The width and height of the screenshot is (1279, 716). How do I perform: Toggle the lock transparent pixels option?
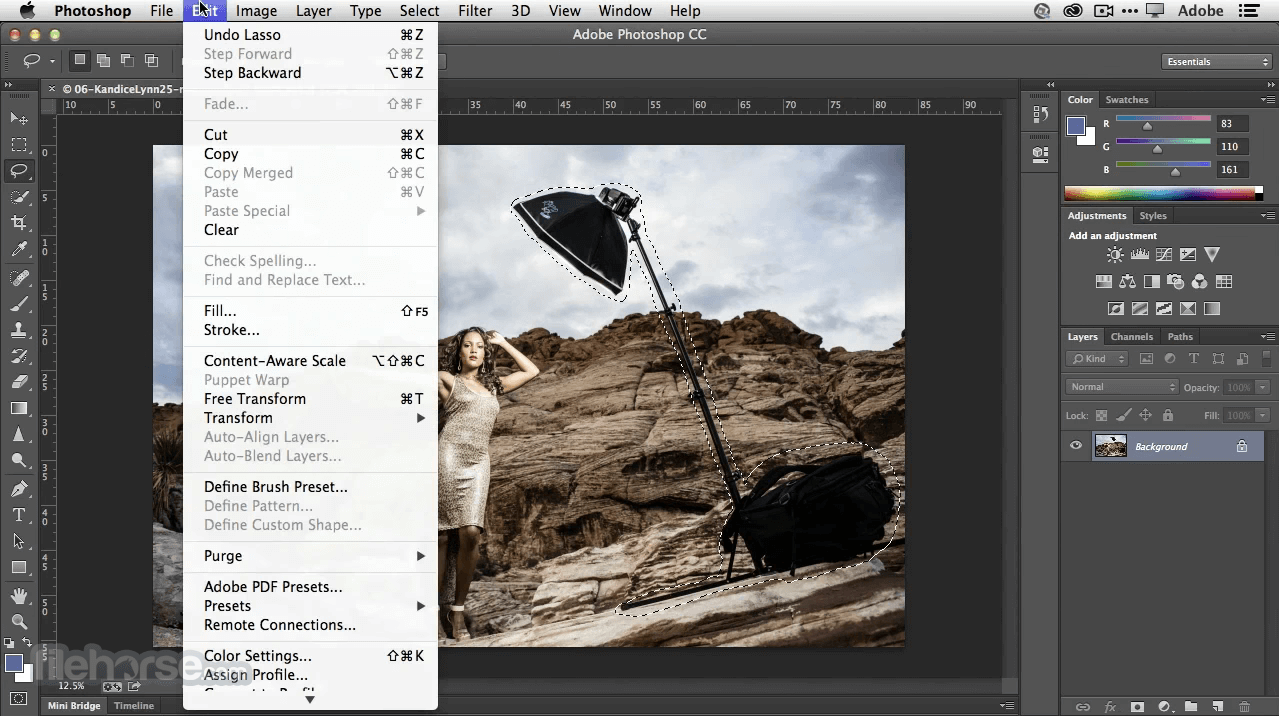coord(1101,415)
